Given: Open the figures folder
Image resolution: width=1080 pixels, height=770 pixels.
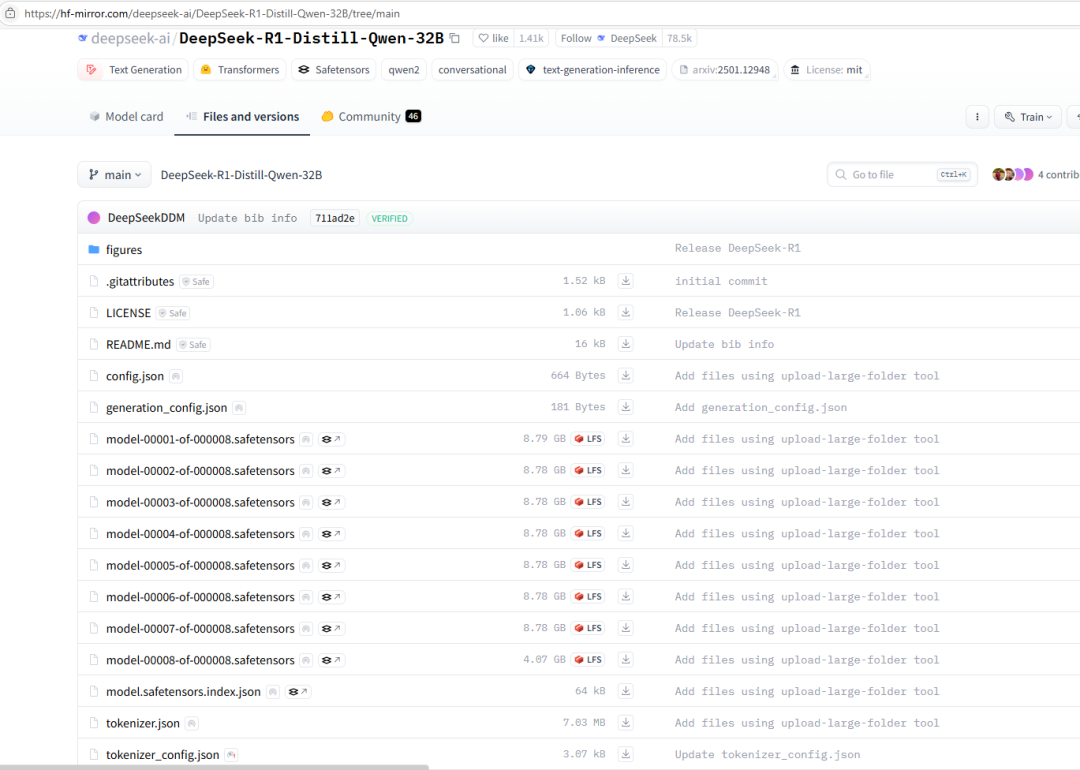Looking at the screenshot, I should click(124, 249).
